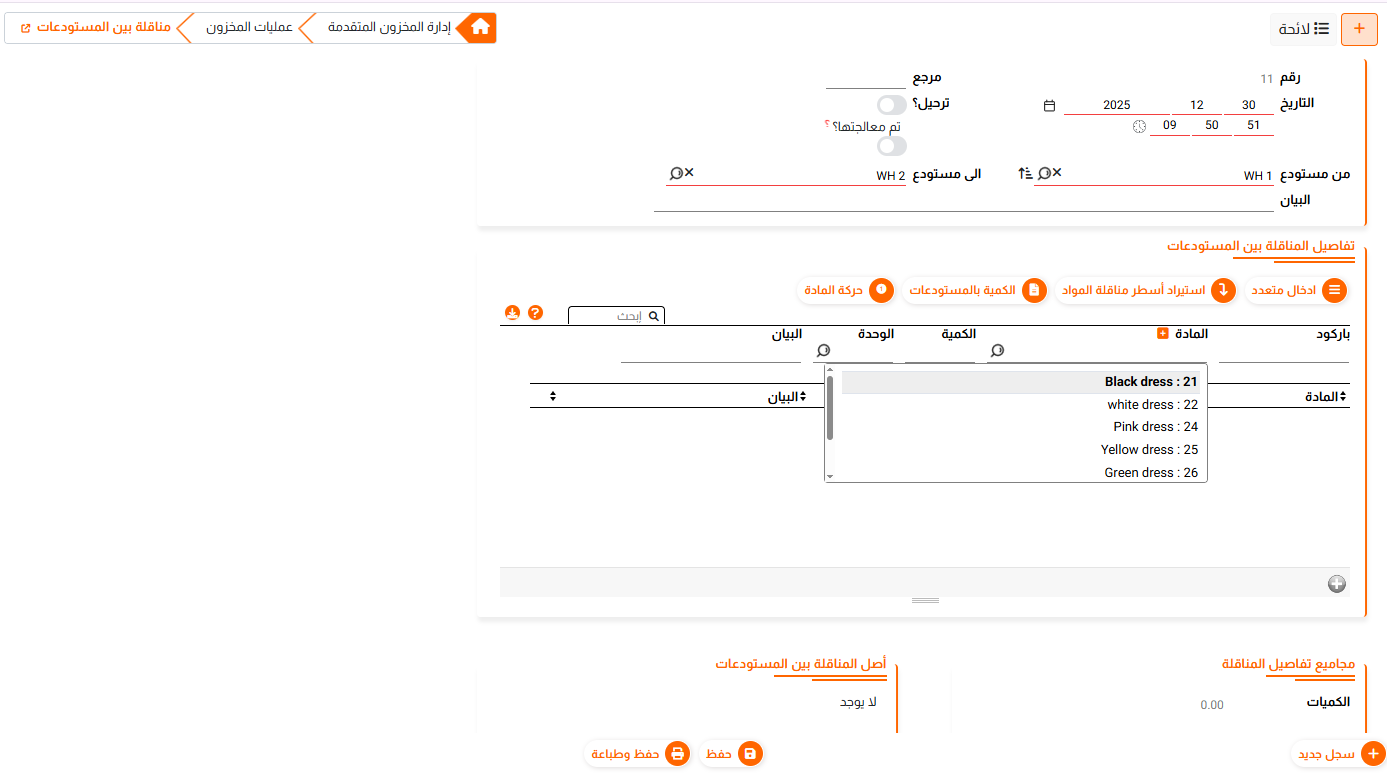
Task: Clear the WH 2 destination warehouse selection
Action: [689, 173]
